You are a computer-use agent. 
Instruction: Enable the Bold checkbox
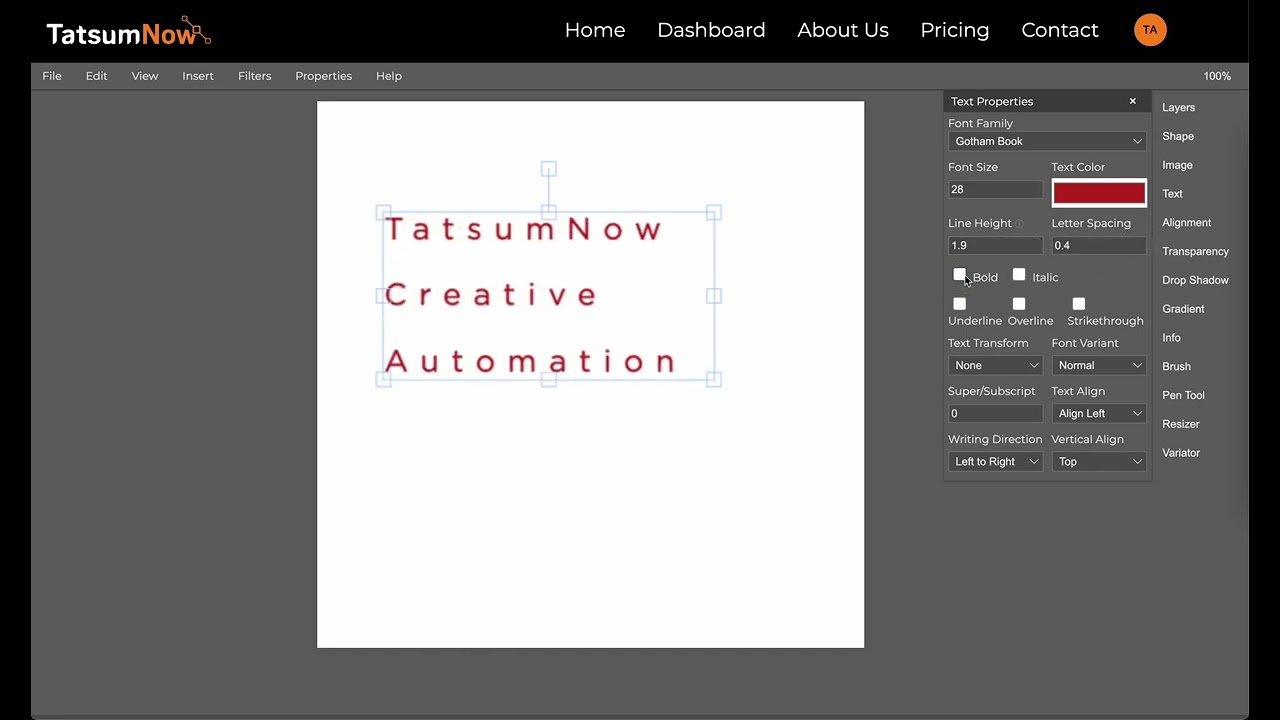(x=960, y=275)
